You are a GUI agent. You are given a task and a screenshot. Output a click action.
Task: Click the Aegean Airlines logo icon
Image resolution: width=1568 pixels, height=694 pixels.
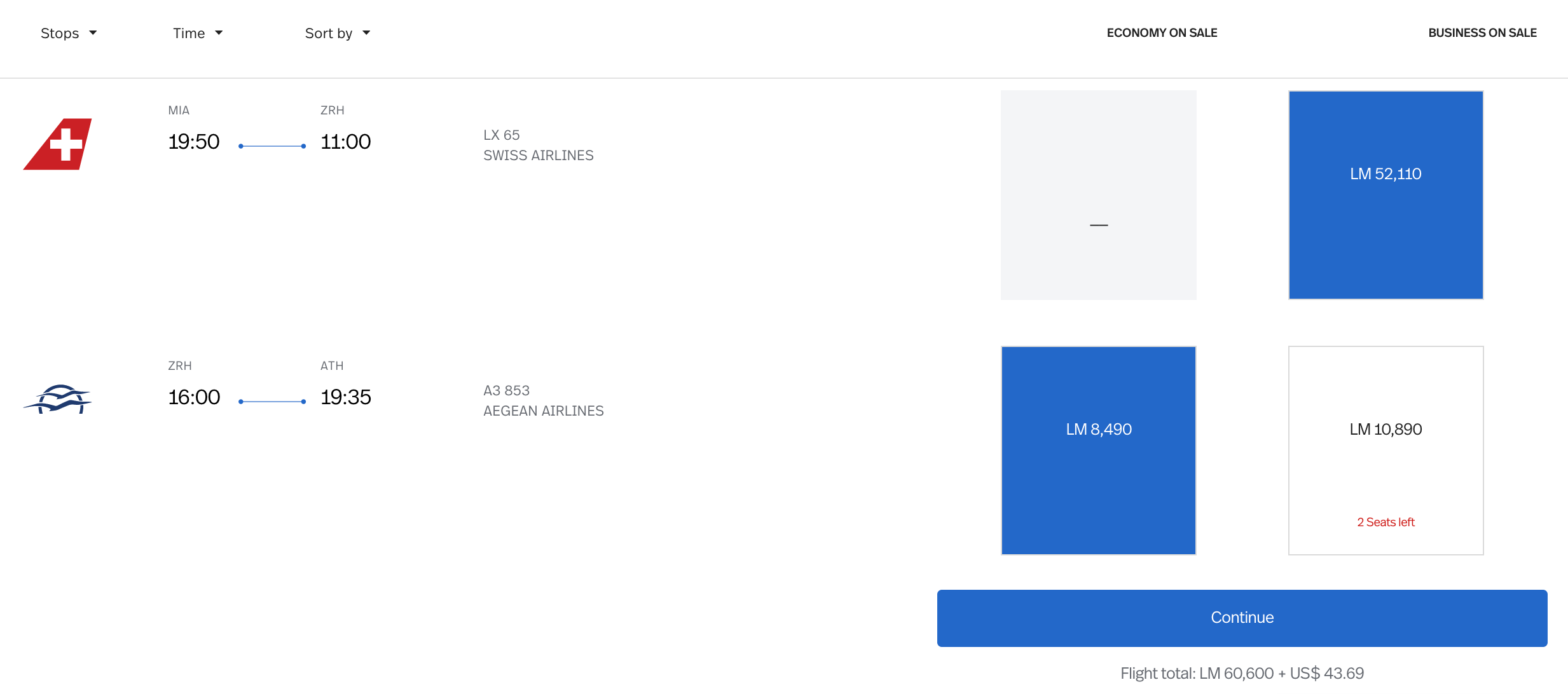(58, 399)
